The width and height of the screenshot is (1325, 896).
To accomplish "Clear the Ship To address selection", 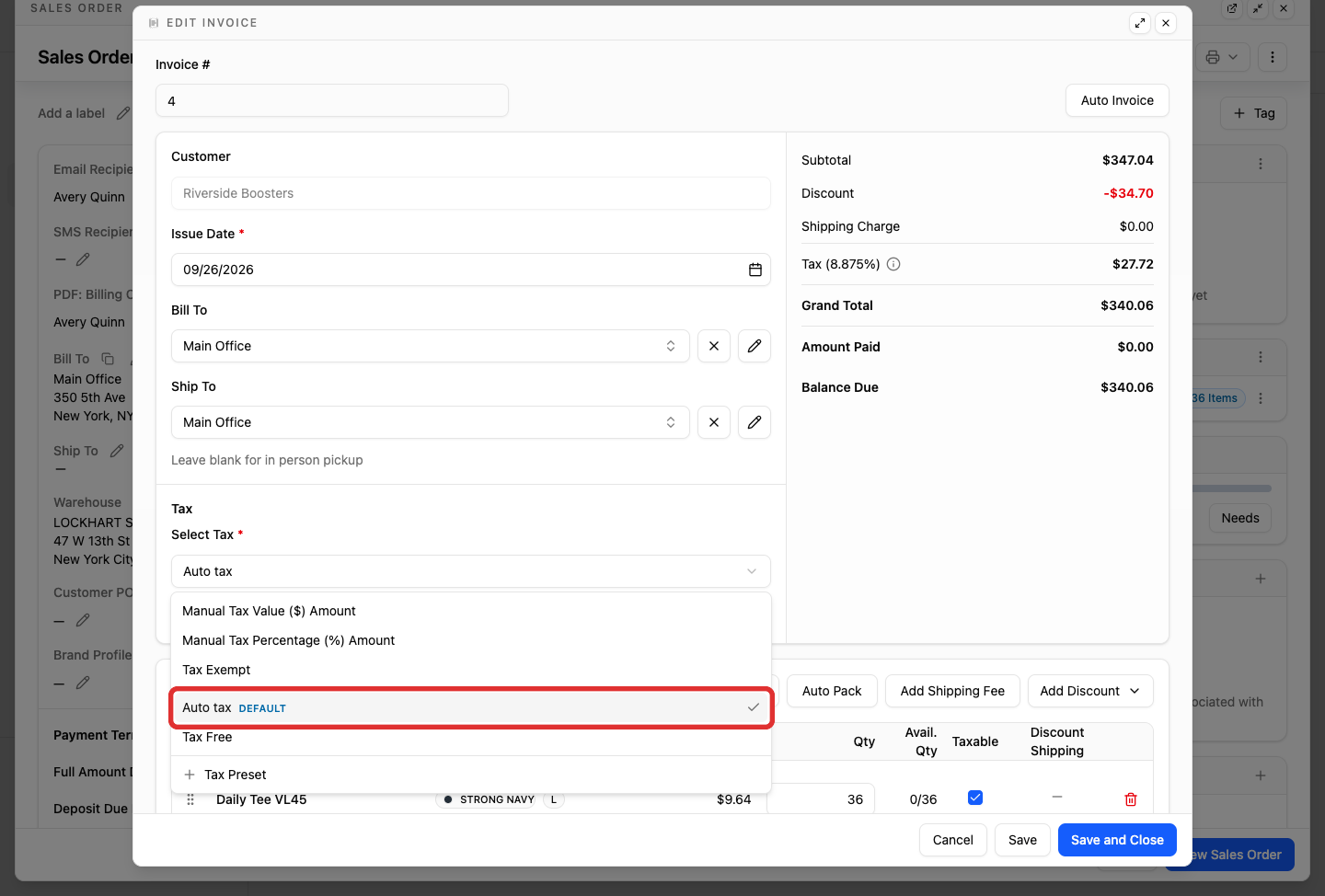I will click(x=714, y=422).
